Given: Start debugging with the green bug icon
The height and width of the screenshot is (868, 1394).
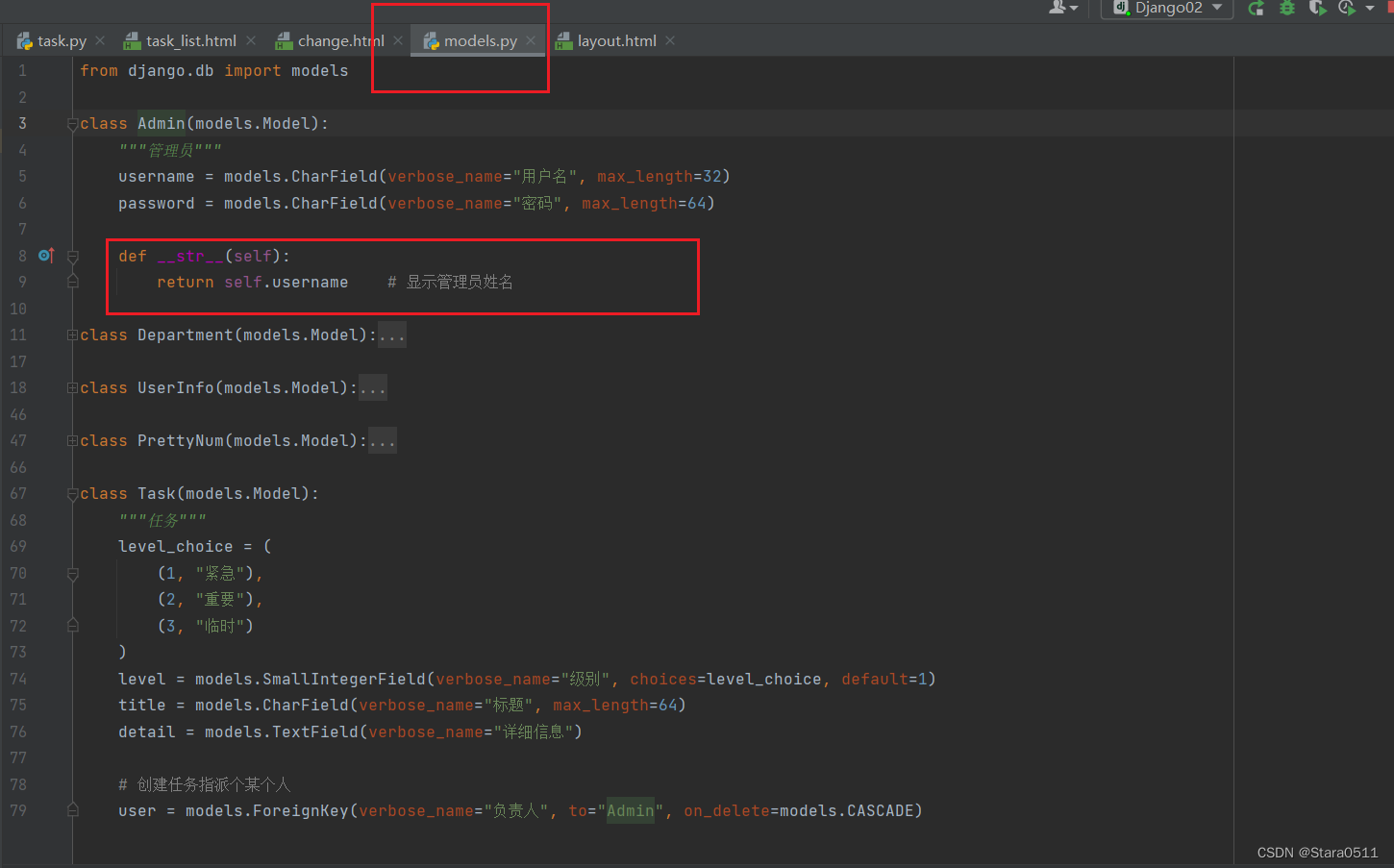Looking at the screenshot, I should pyautogui.click(x=1287, y=8).
